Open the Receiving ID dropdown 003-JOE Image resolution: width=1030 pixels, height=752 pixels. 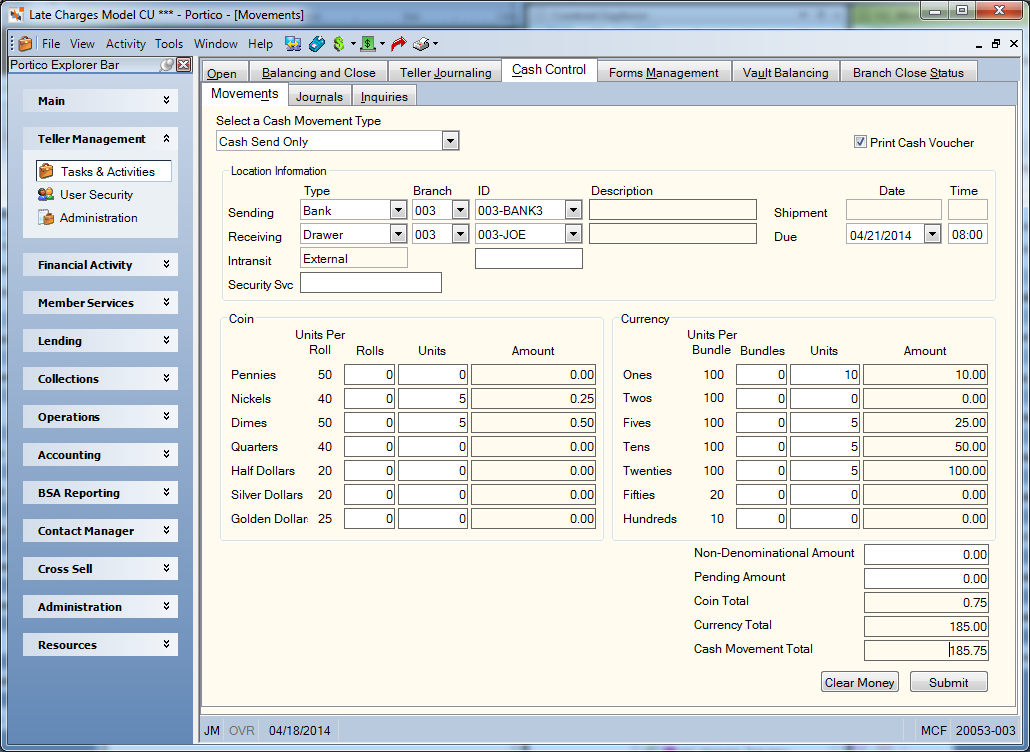[x=573, y=234]
